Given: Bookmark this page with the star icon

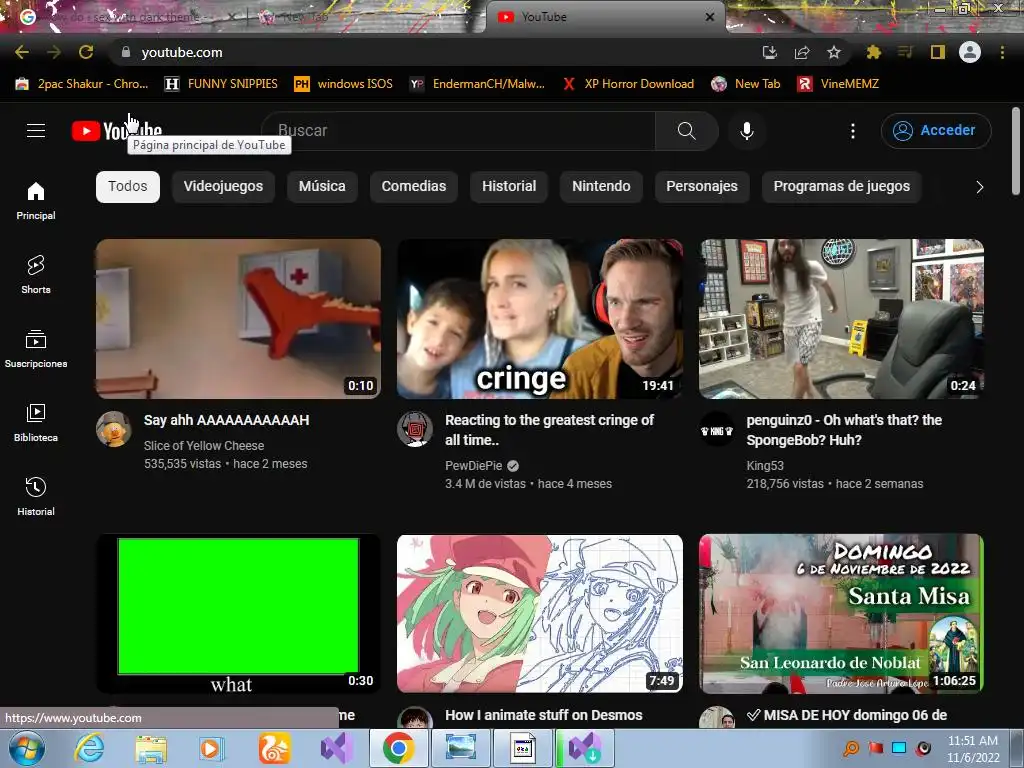Looking at the screenshot, I should point(834,52).
